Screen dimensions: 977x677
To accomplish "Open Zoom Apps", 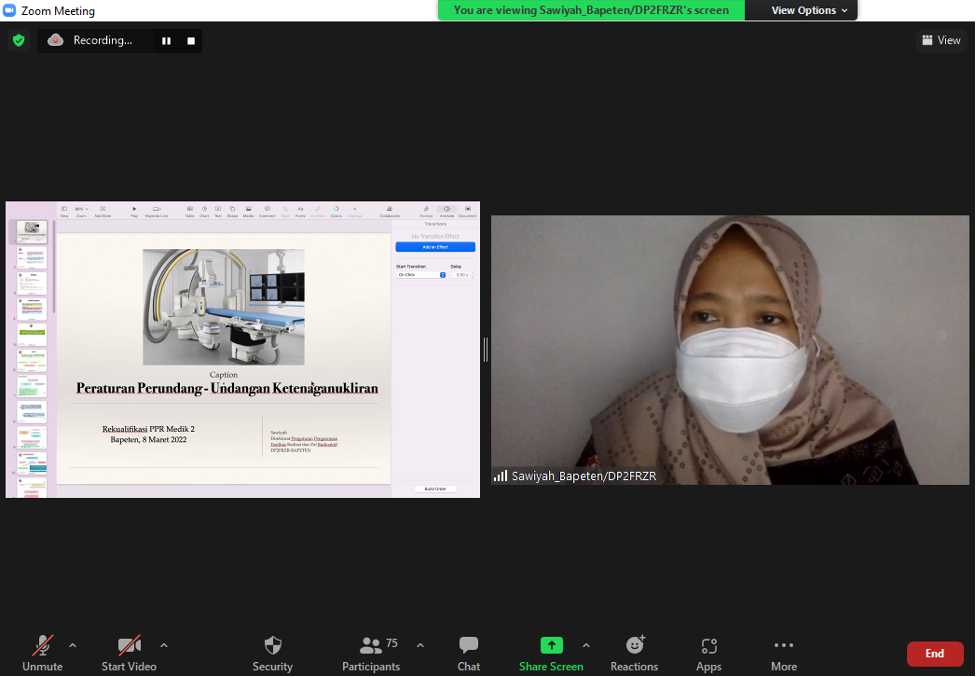I will click(709, 653).
